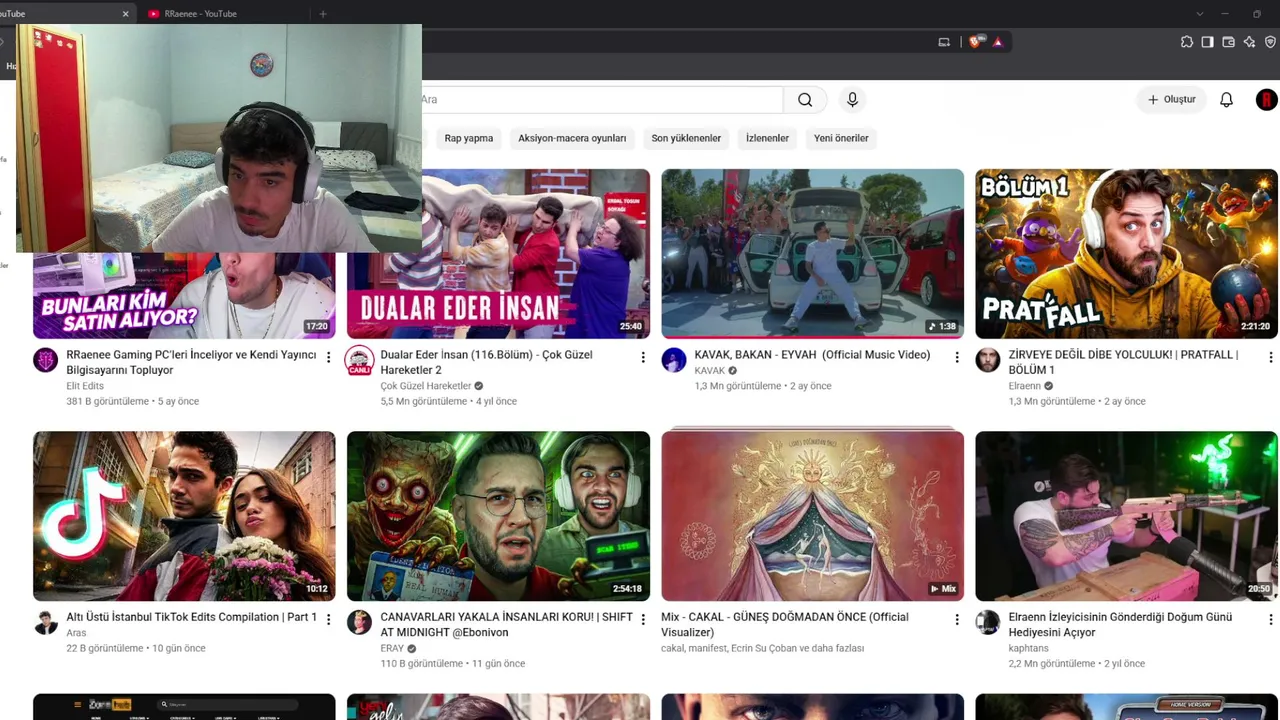
Task: Open the RRaenee Gaming PC'leri İnceliyor video title
Action: tap(191, 362)
